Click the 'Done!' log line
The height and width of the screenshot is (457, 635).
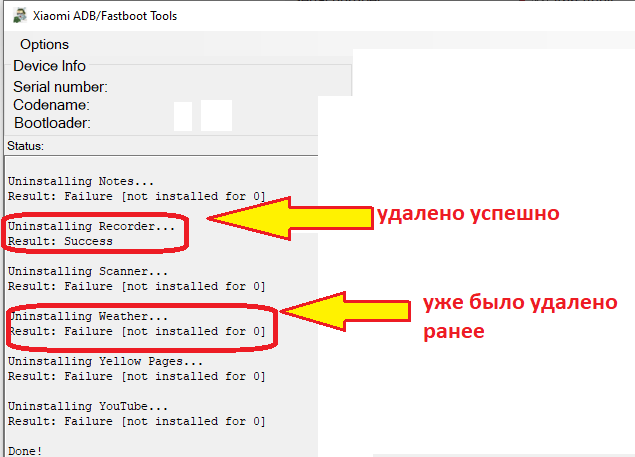point(25,451)
